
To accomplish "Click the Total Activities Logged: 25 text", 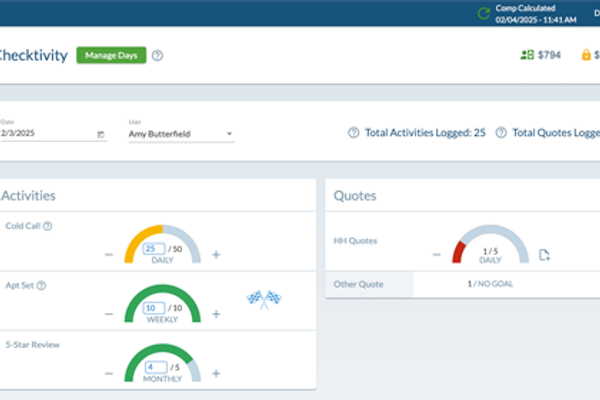I will [425, 133].
